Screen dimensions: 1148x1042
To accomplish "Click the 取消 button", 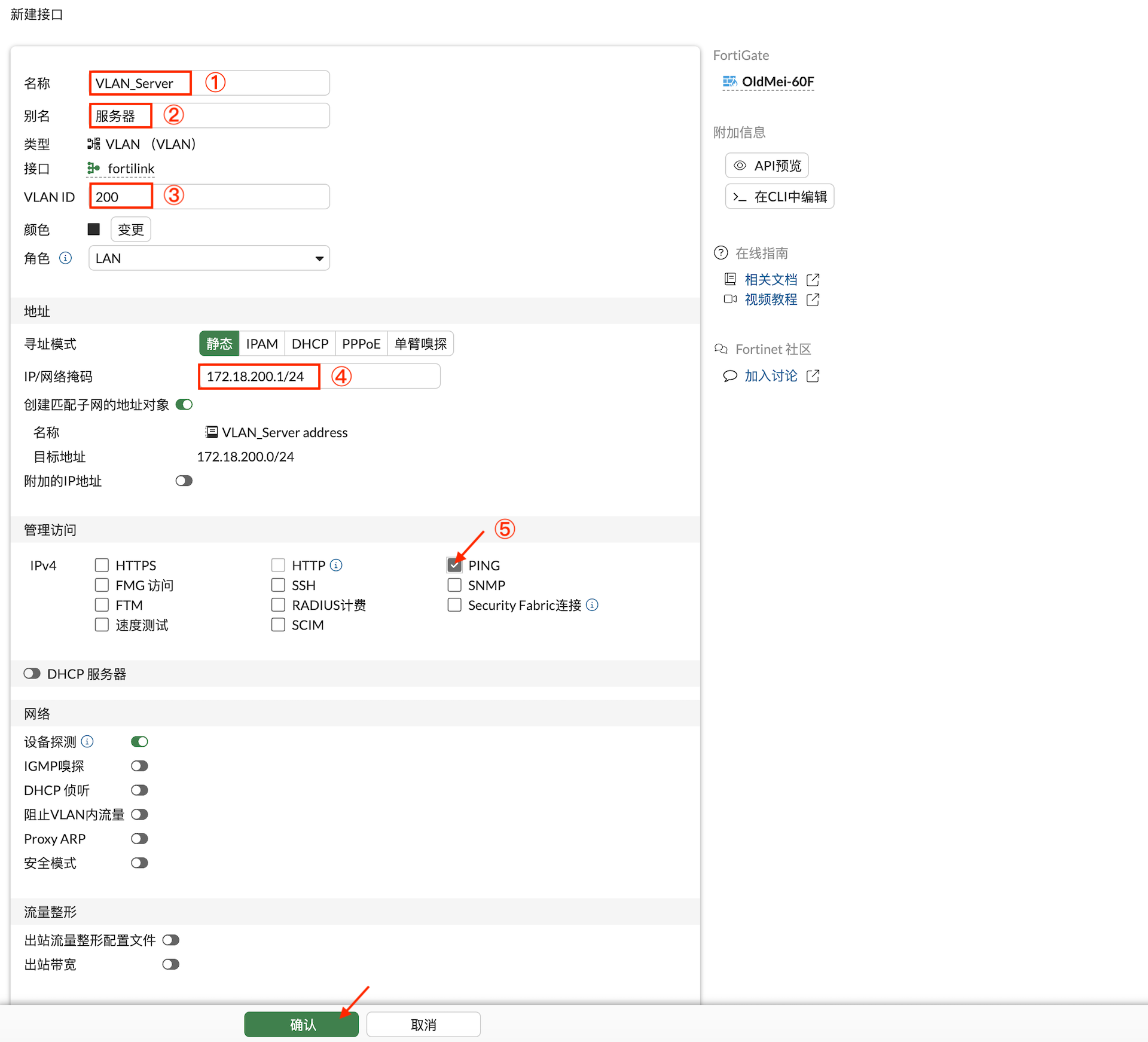I will coord(423,1024).
